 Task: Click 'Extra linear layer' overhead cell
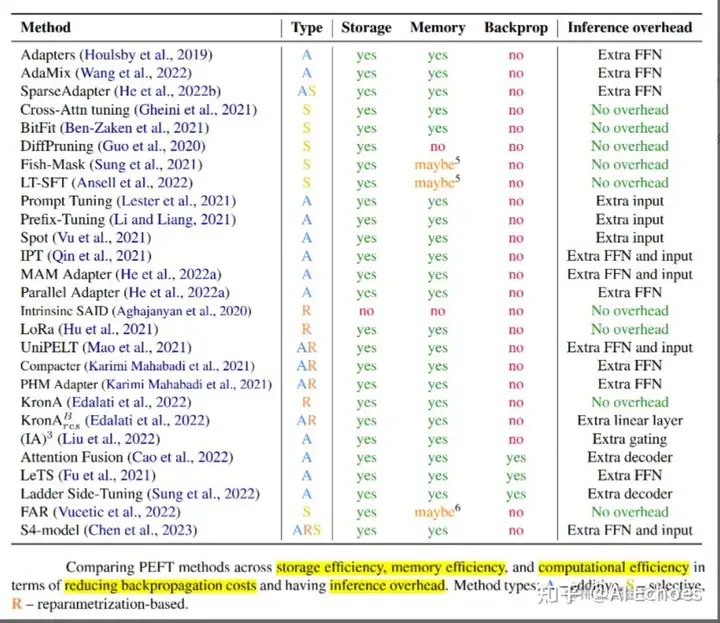click(x=630, y=421)
